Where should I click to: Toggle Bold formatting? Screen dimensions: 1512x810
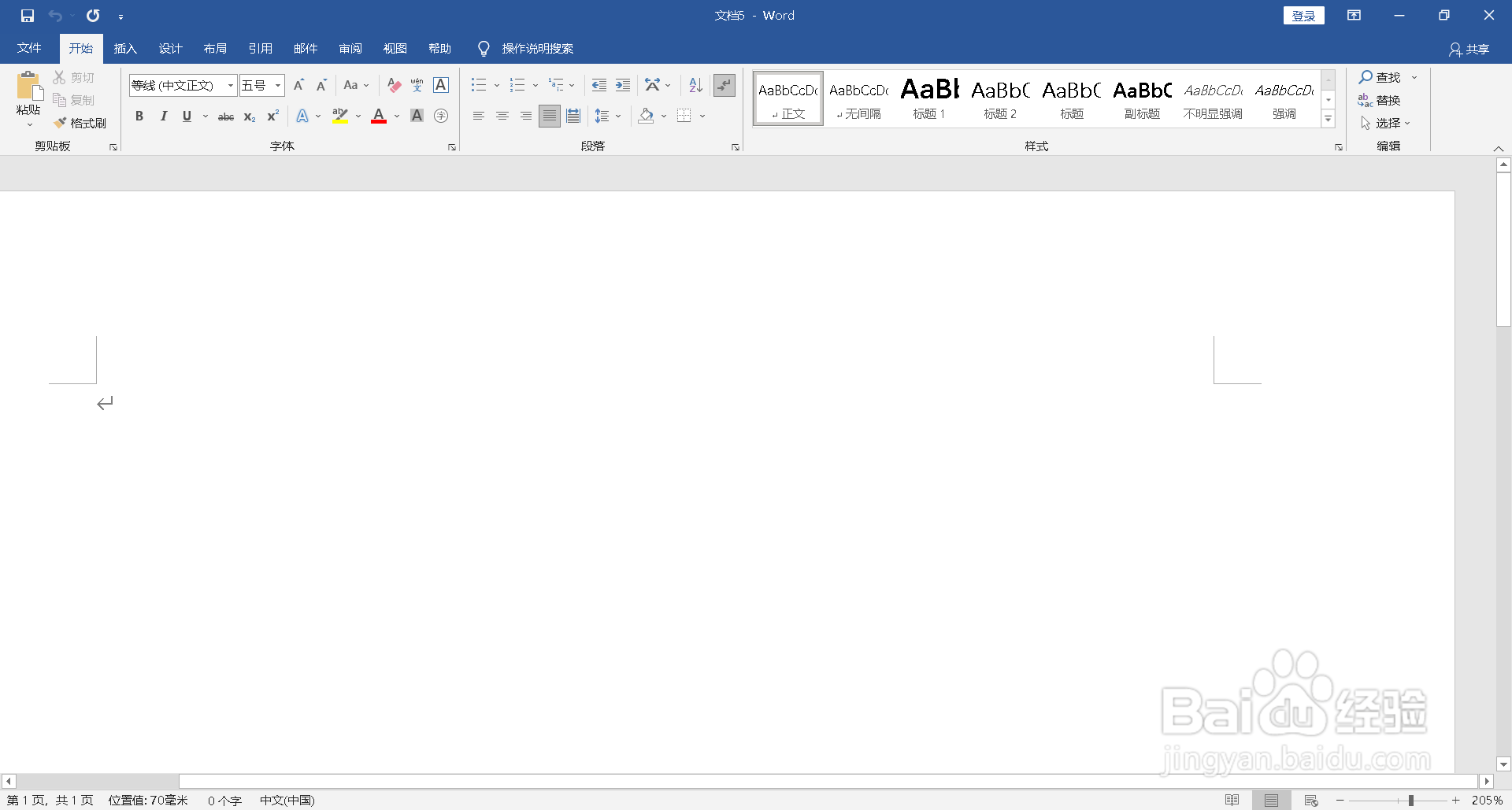139,116
